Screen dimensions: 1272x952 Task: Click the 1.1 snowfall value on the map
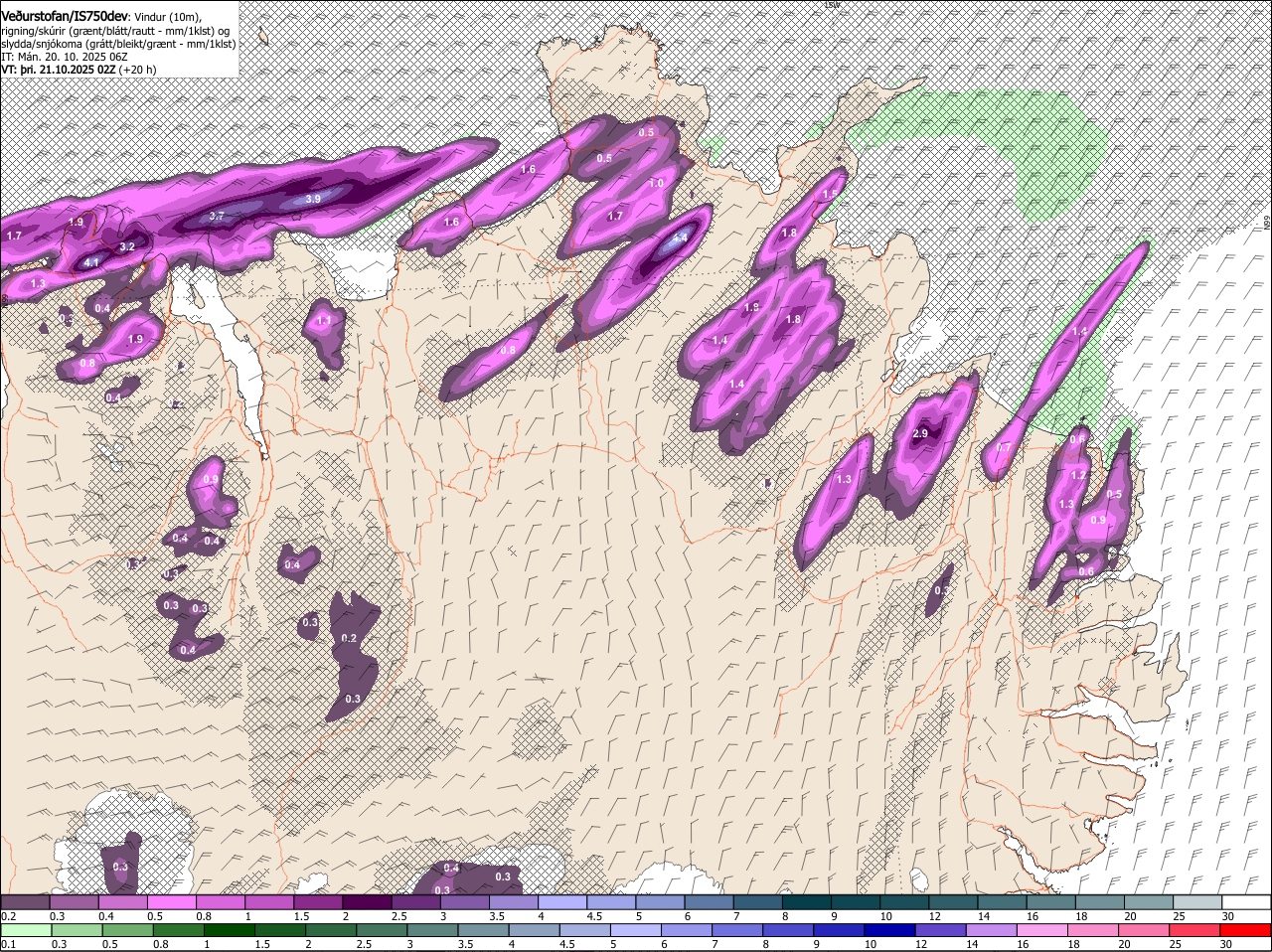click(x=323, y=322)
